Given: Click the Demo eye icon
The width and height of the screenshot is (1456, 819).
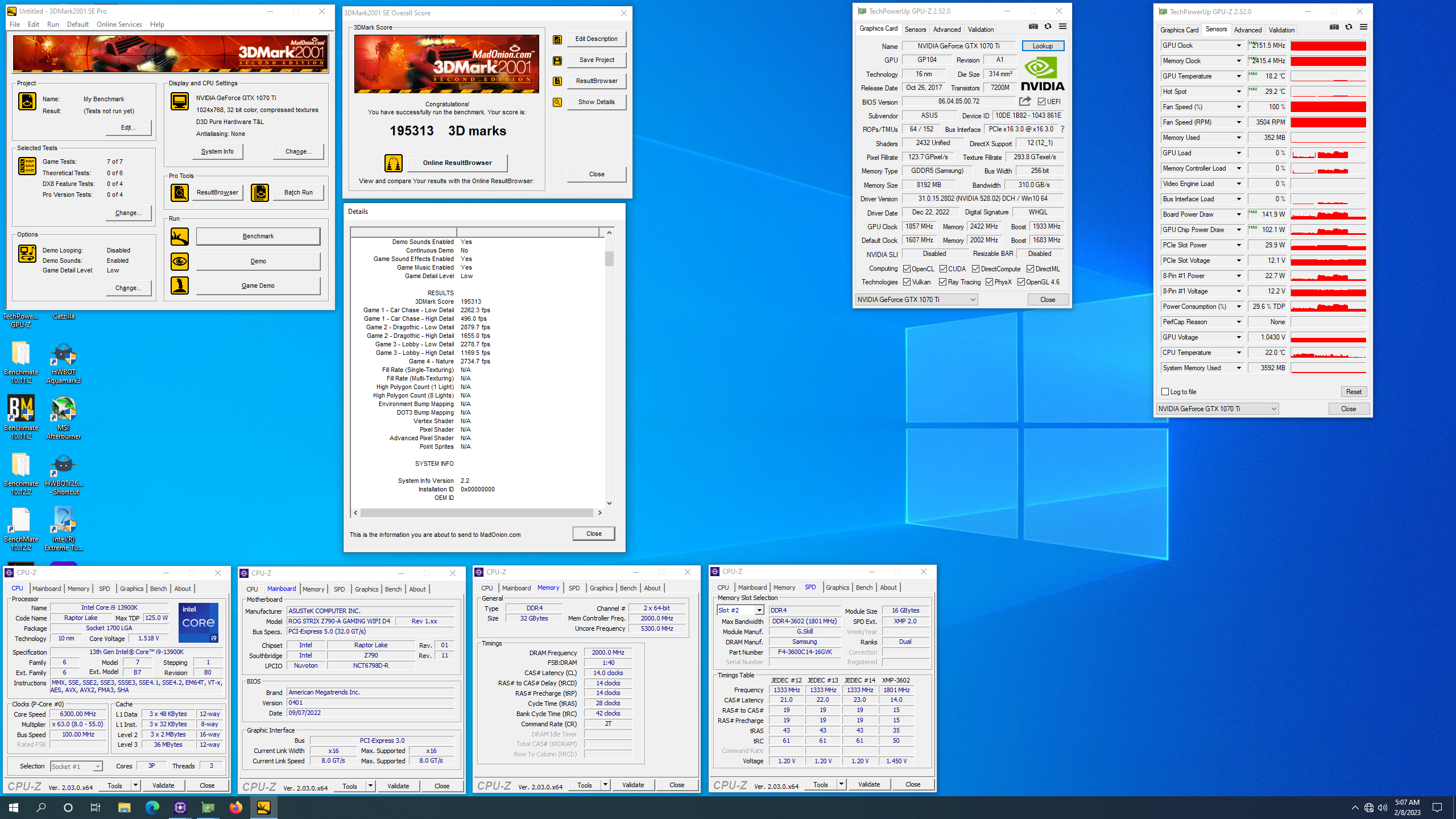Looking at the screenshot, I should click(180, 261).
